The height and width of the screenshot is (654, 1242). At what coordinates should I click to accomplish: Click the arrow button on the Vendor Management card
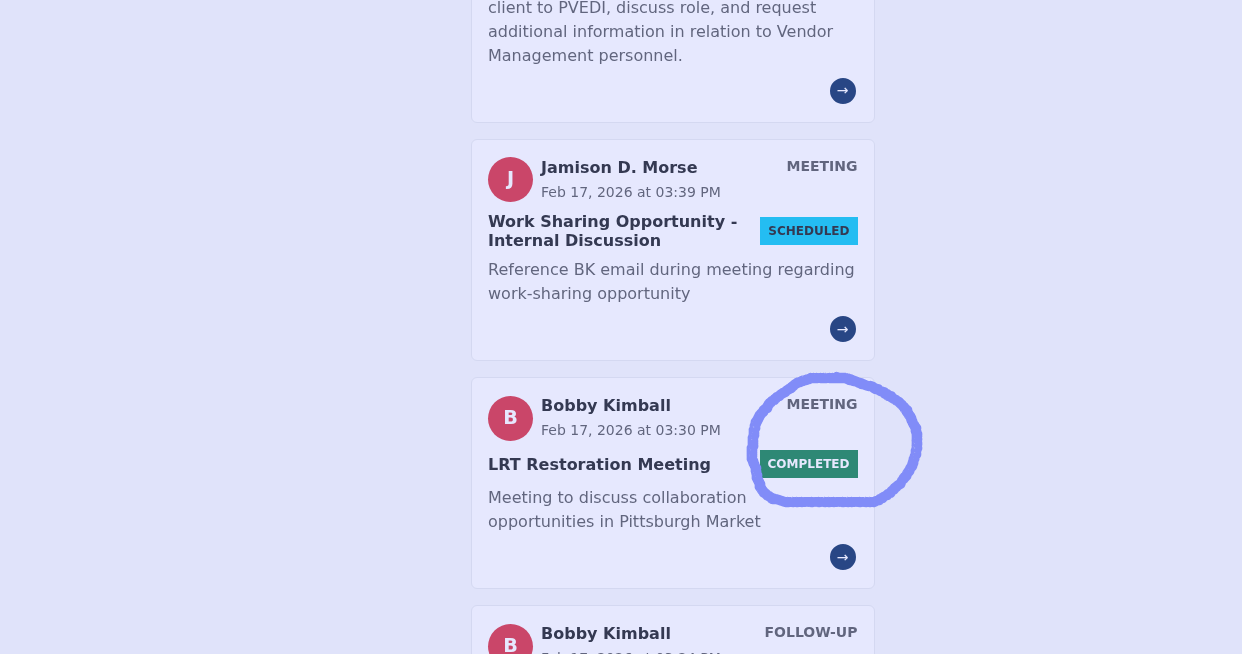point(843,91)
